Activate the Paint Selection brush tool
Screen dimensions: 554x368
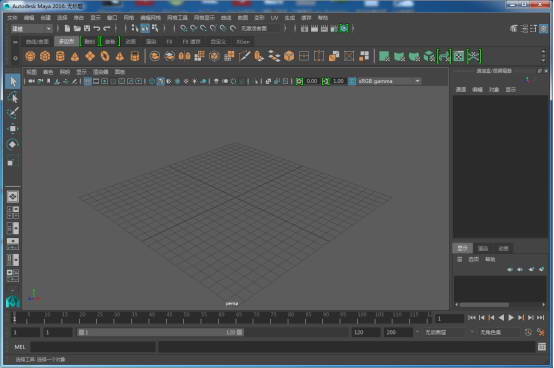(13, 113)
